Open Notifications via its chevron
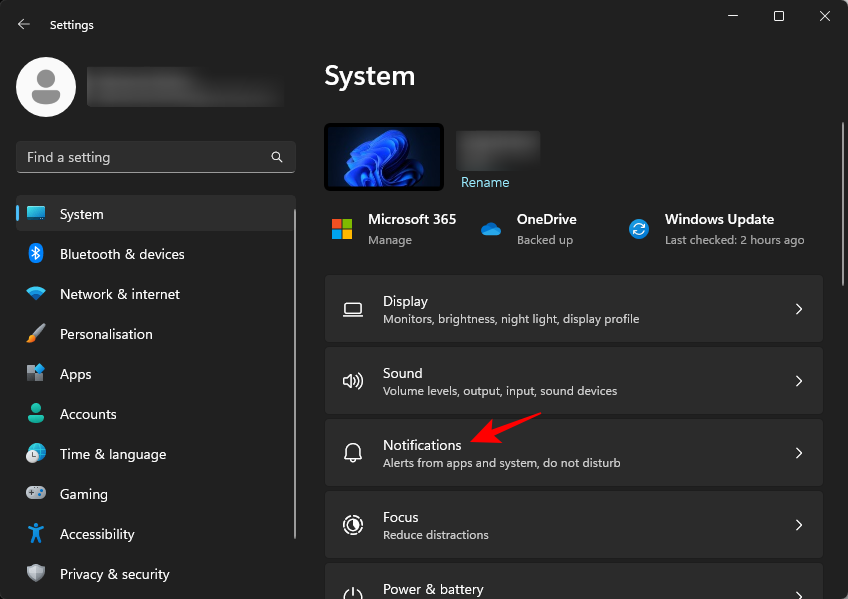 pyautogui.click(x=798, y=453)
